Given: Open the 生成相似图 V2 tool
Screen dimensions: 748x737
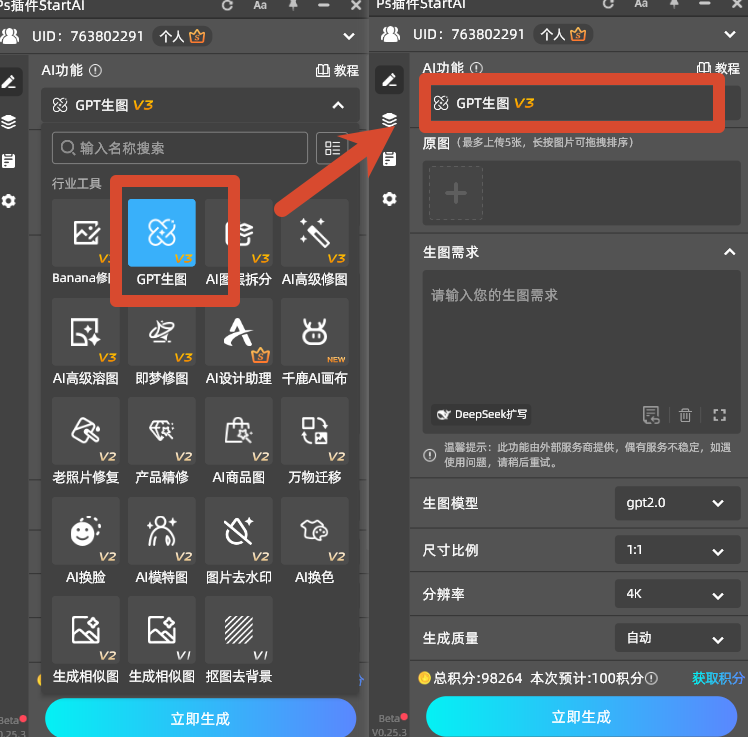Looking at the screenshot, I should (x=86, y=630).
